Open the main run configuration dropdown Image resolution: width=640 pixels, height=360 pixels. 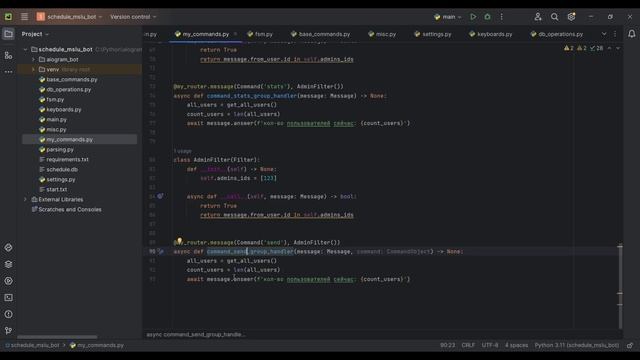448,17
